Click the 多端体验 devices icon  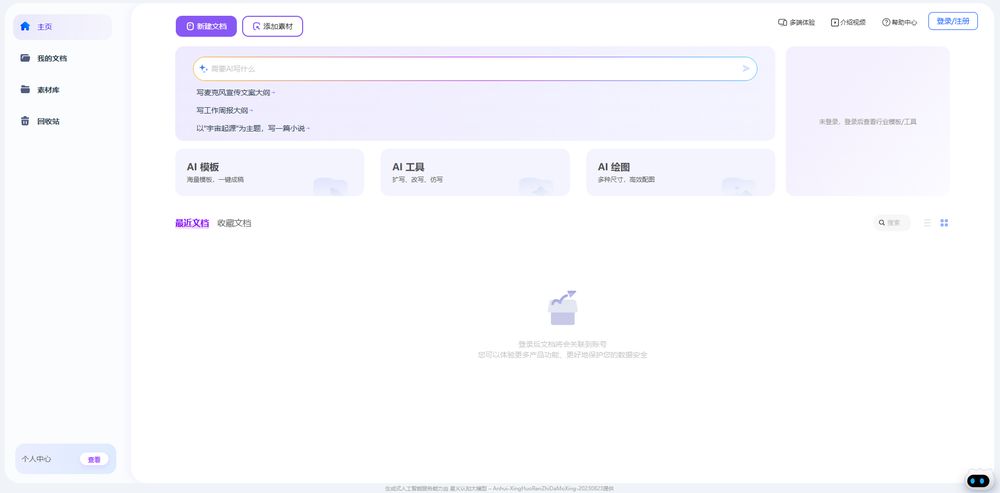coord(783,22)
